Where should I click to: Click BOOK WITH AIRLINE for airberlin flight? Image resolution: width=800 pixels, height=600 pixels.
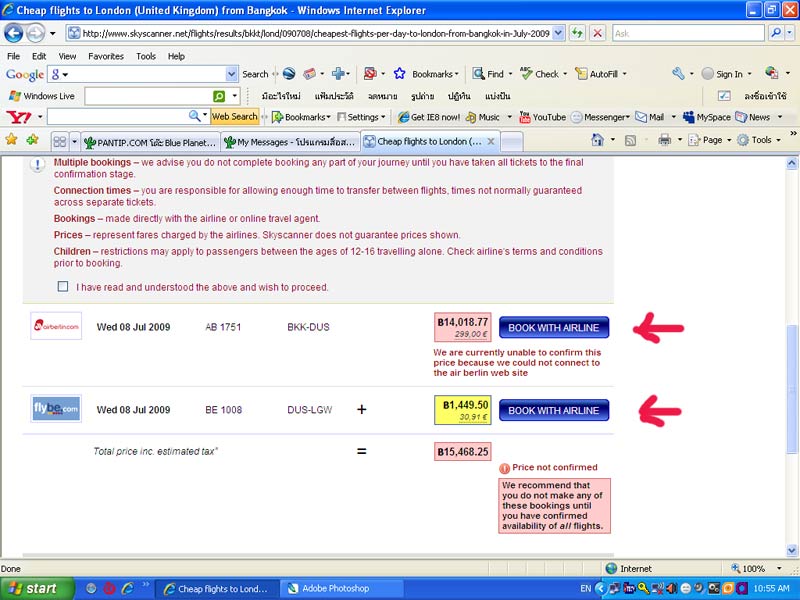[x=554, y=328]
